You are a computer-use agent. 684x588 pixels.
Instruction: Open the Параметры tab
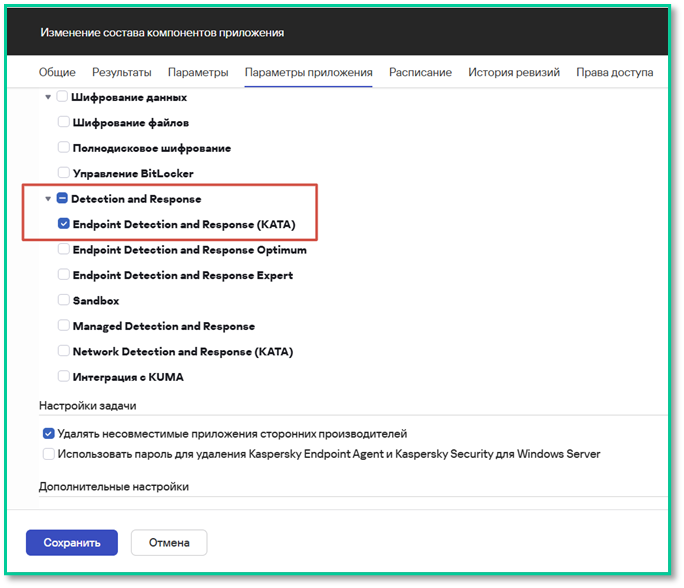198,72
